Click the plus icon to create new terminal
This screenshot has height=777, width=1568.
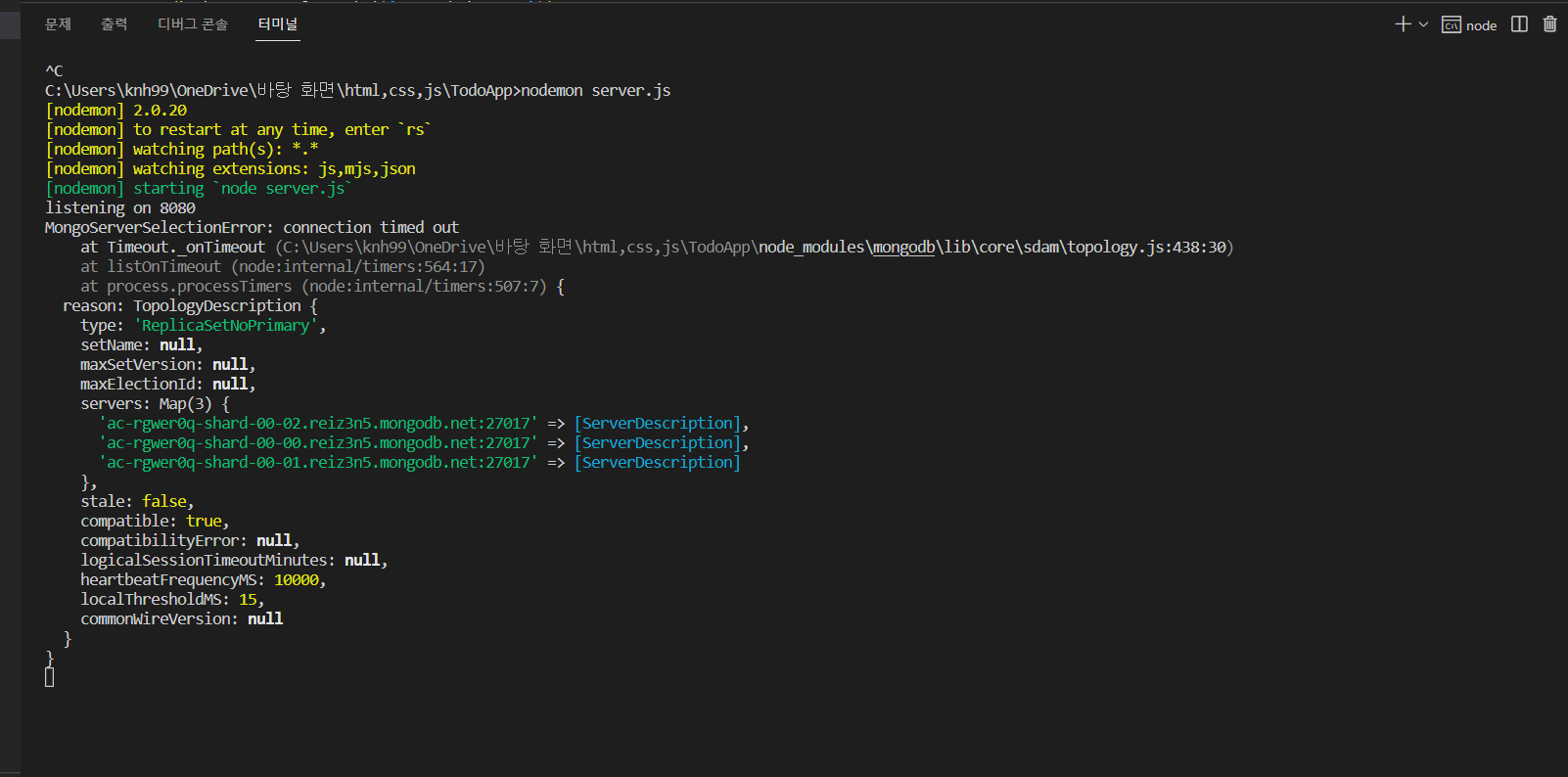point(1403,24)
